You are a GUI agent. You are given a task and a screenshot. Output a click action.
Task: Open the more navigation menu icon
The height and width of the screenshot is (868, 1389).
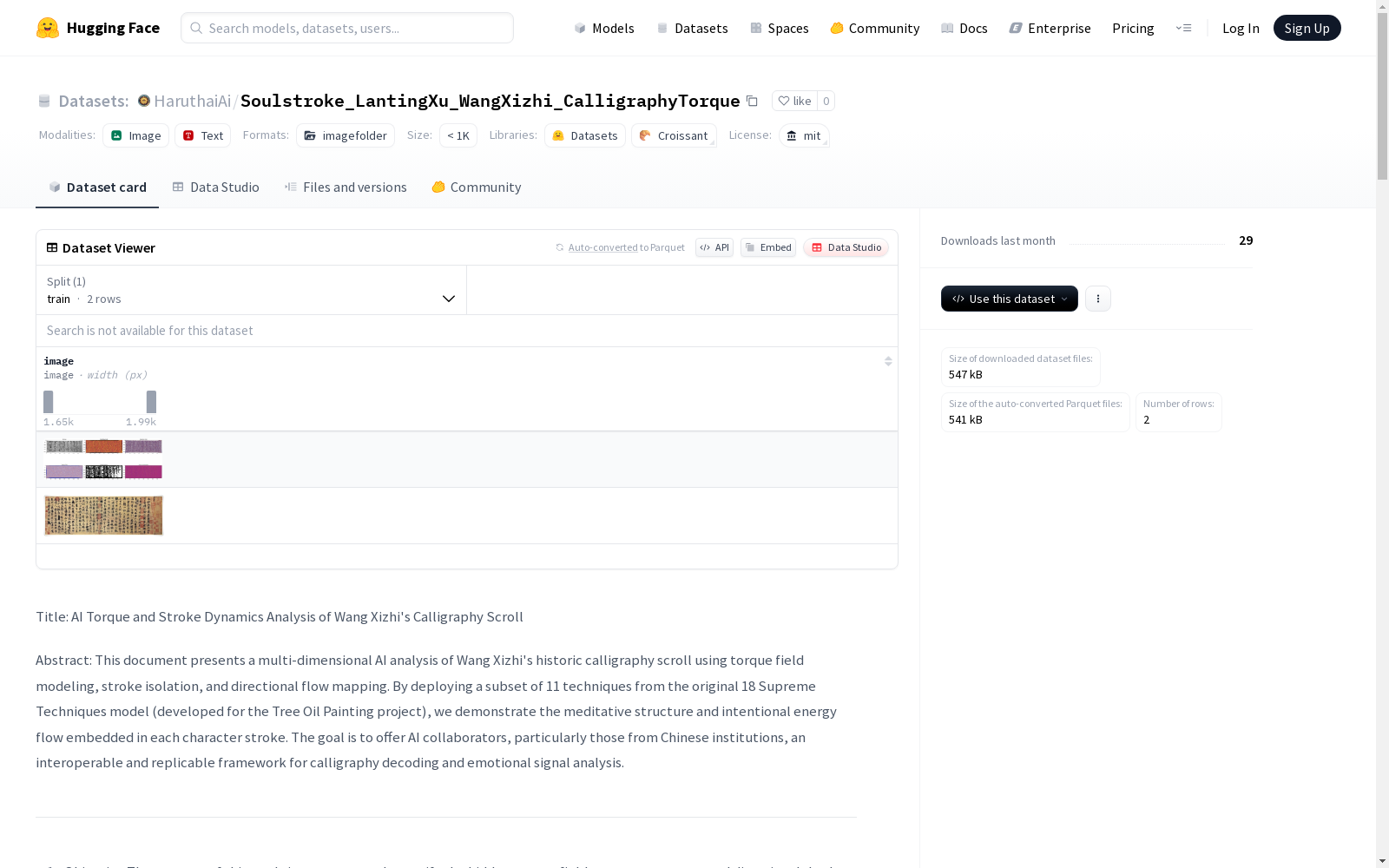pos(1183,28)
